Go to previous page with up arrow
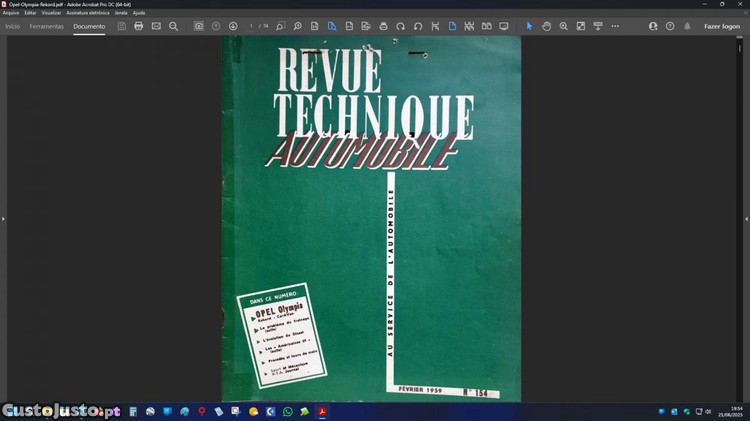The image size is (750, 421). click(216, 26)
